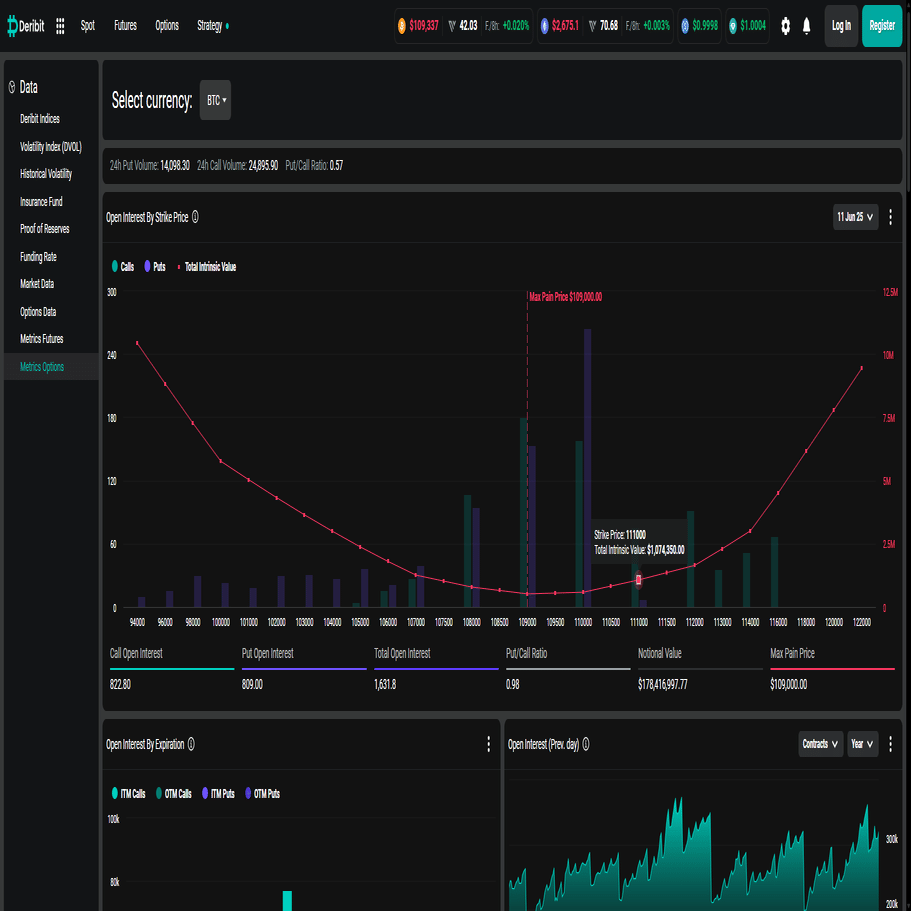Click the 24h Call Volume 24,895.90 value
911x911 pixels.
[263, 166]
